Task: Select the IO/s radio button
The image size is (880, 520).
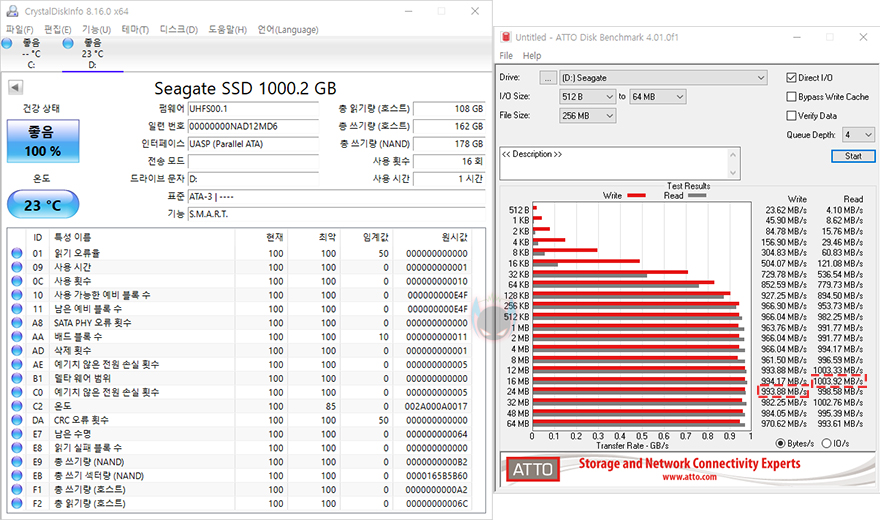Action: click(x=826, y=443)
